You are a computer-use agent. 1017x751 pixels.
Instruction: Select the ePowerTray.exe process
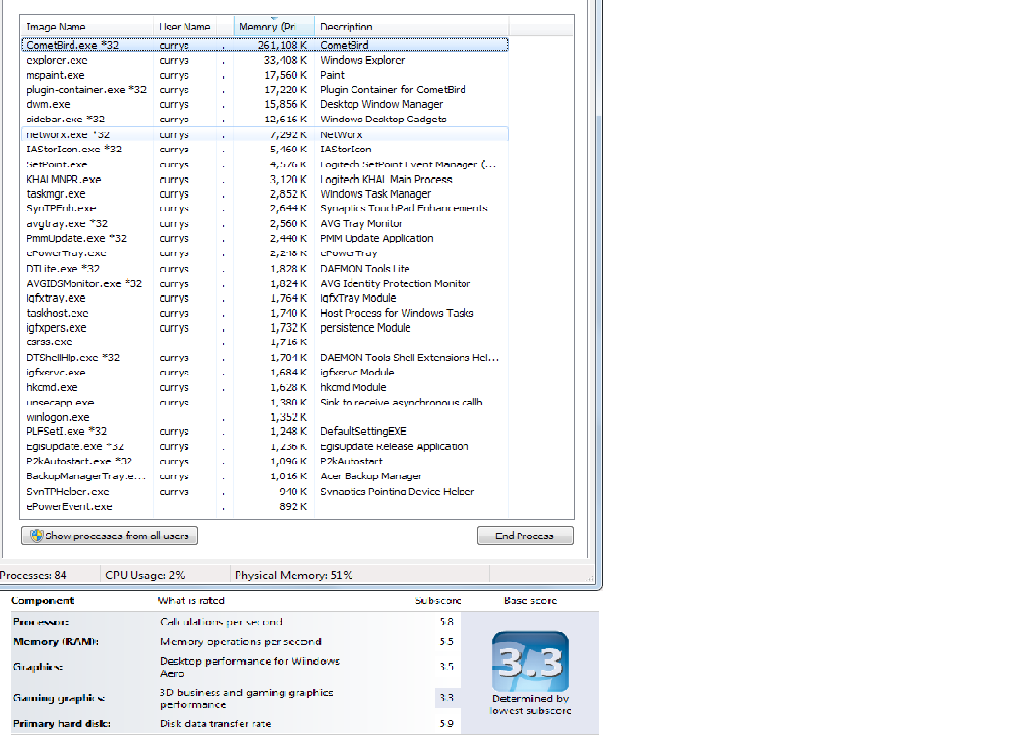pos(265,253)
